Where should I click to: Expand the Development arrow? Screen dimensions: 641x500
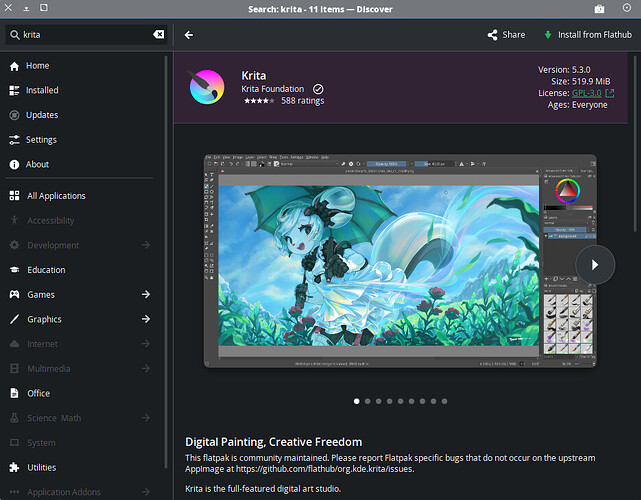coord(146,245)
